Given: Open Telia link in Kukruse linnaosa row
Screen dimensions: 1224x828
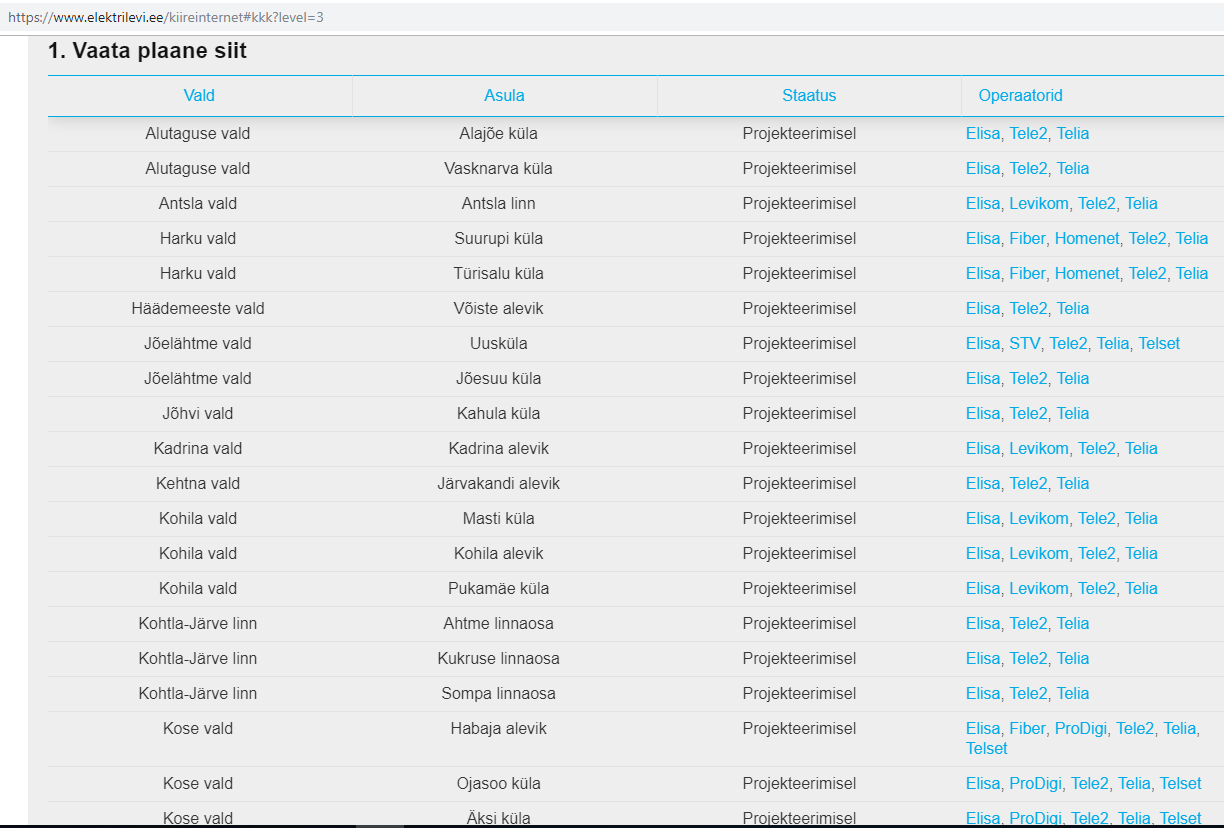Looking at the screenshot, I should 1073,659.
